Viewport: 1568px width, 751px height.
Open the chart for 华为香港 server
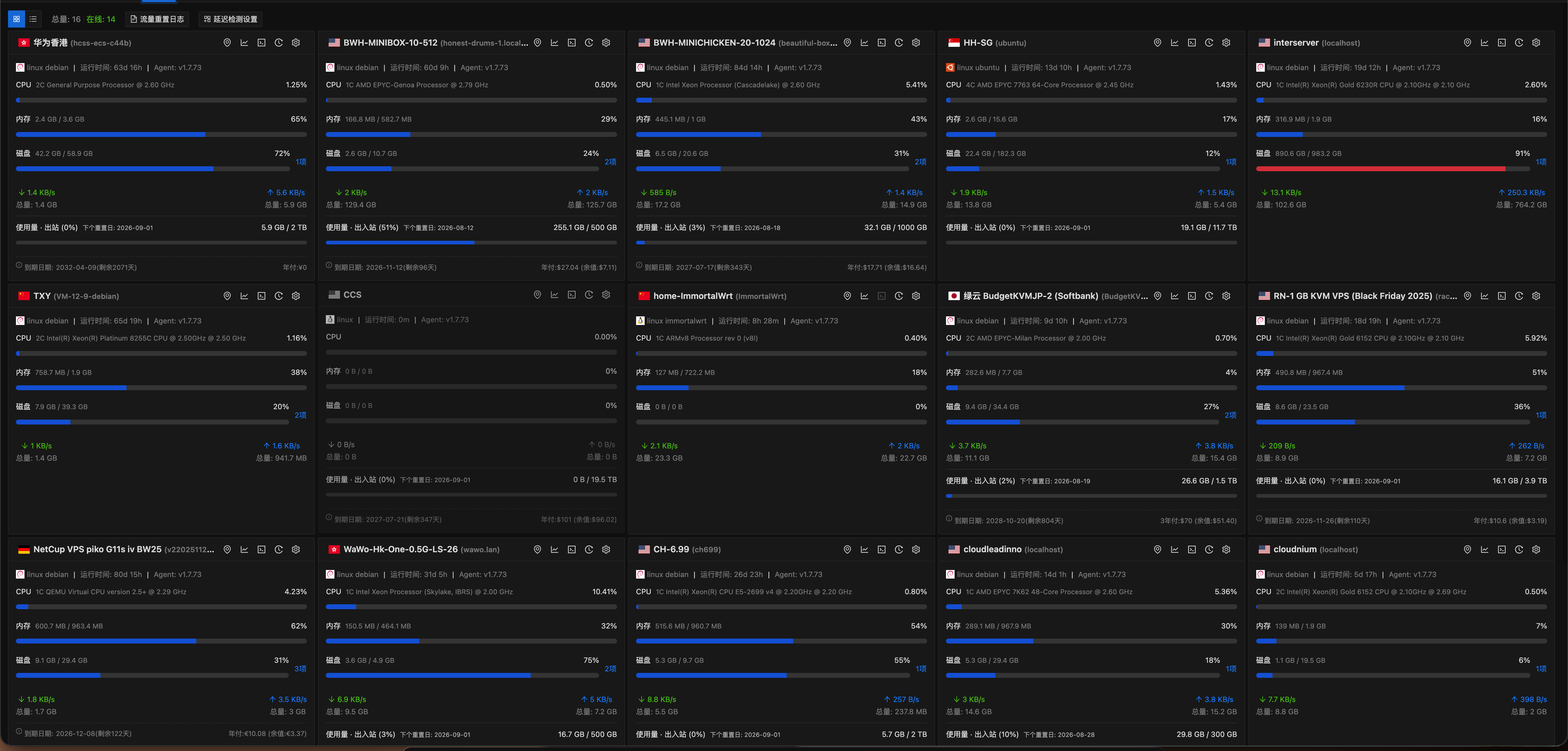244,43
